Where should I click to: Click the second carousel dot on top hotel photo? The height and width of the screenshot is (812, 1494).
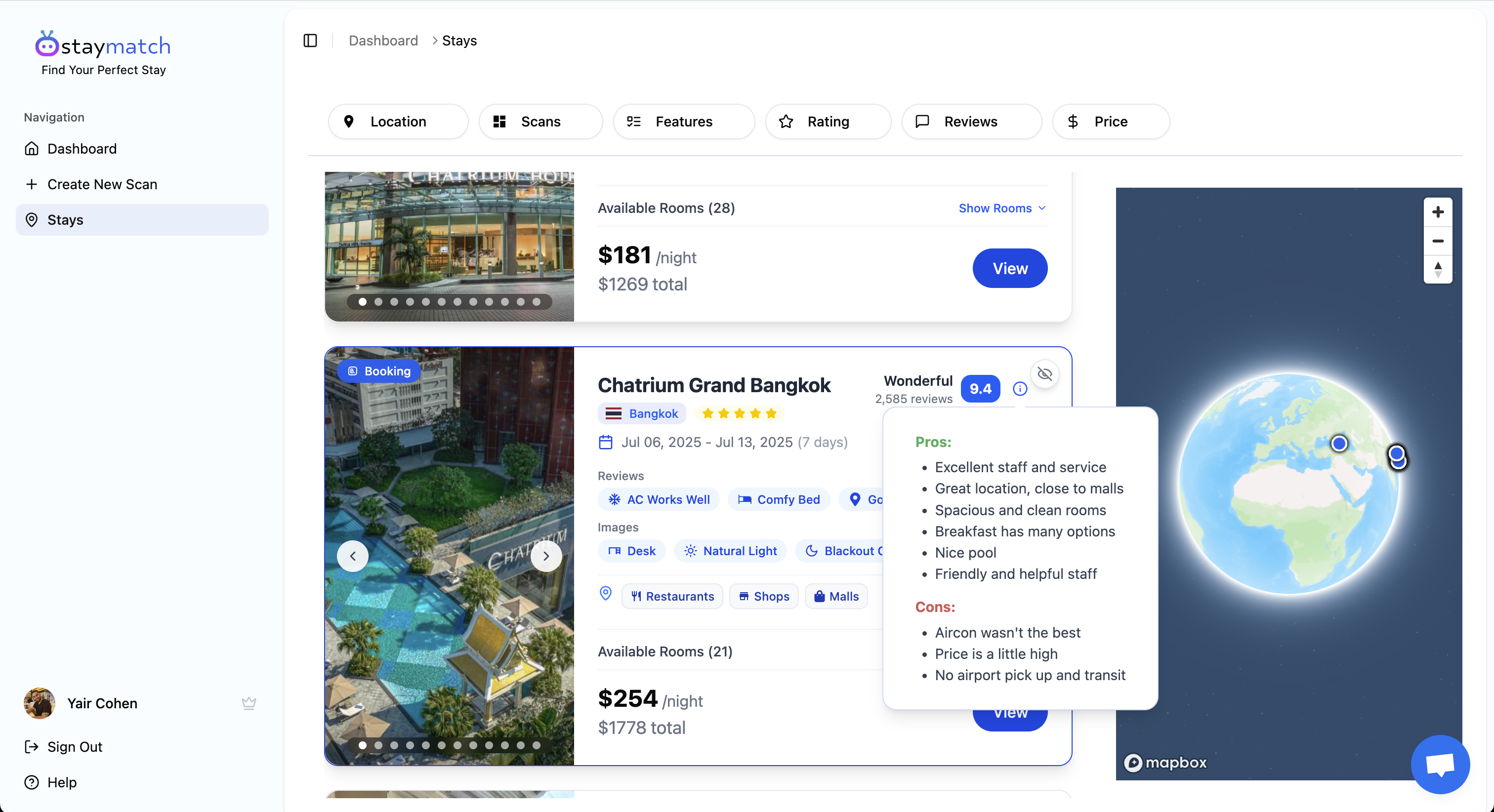(x=378, y=302)
